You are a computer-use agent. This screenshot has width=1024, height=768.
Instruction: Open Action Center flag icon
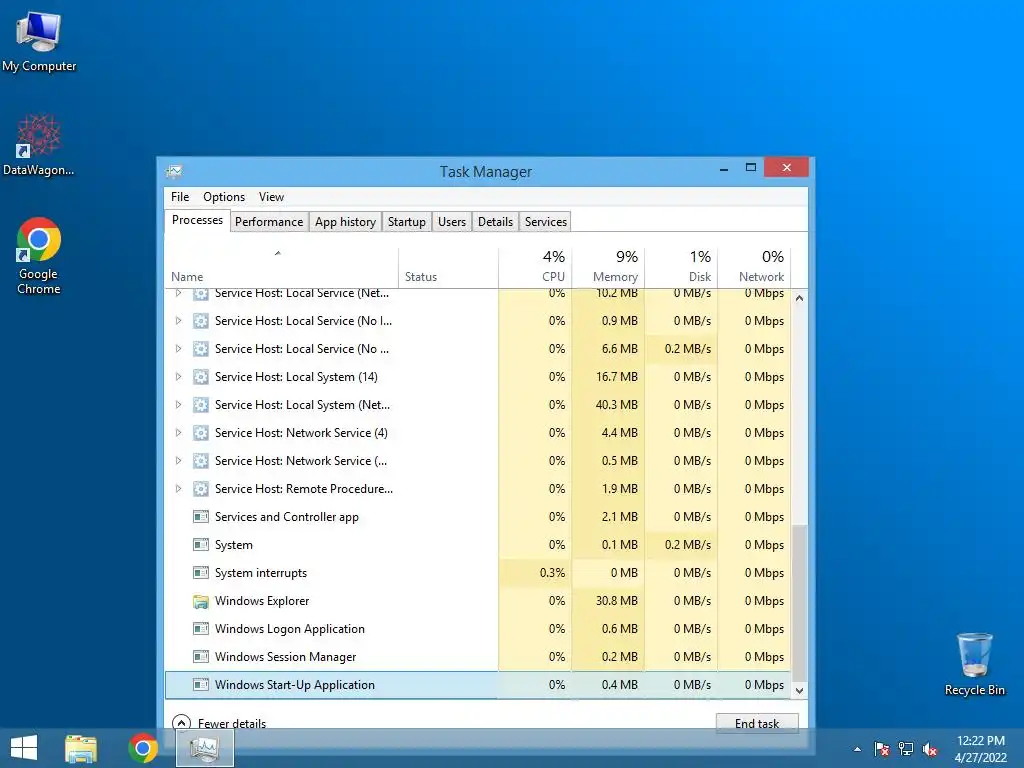pyautogui.click(x=881, y=749)
